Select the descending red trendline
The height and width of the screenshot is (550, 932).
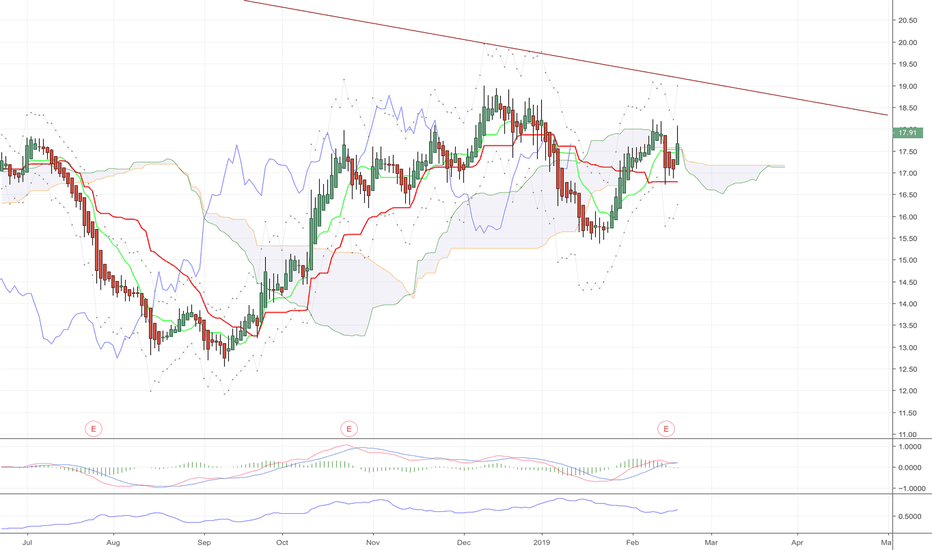click(x=565, y=58)
